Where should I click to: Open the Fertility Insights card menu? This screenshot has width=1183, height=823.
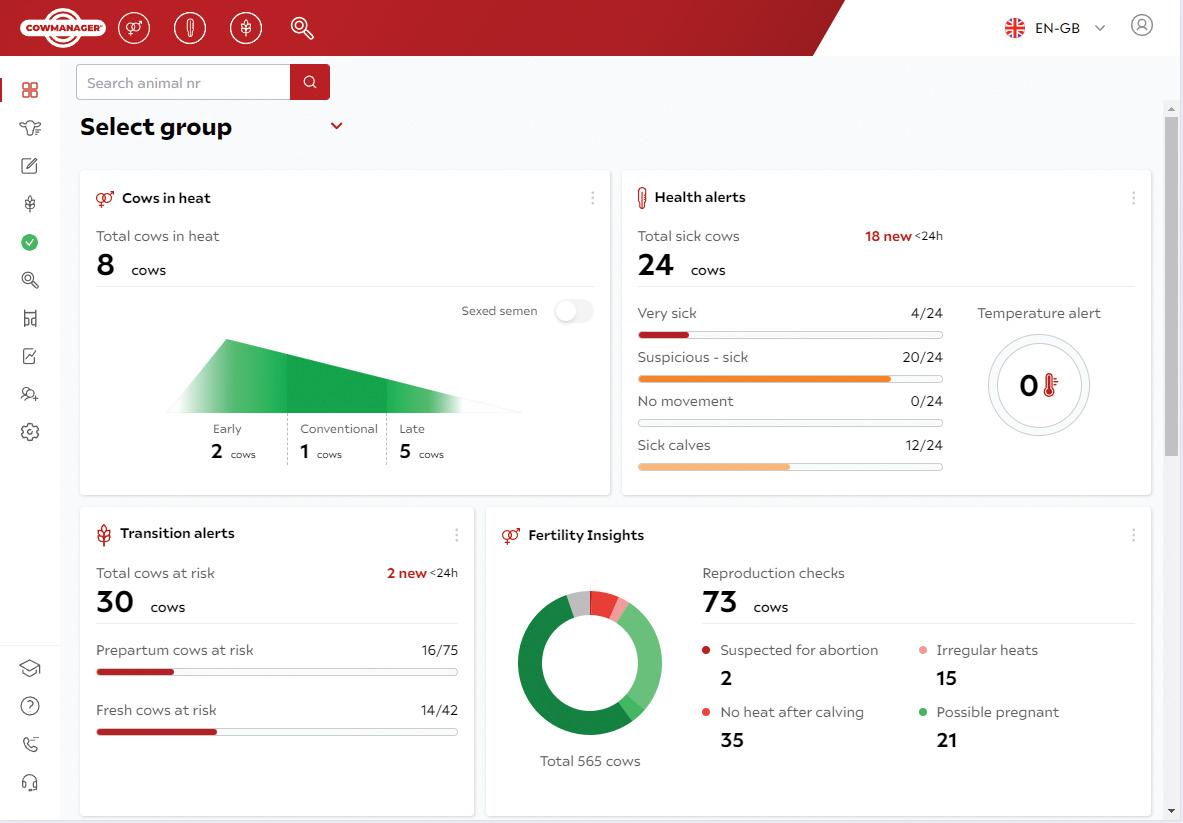coord(1133,535)
